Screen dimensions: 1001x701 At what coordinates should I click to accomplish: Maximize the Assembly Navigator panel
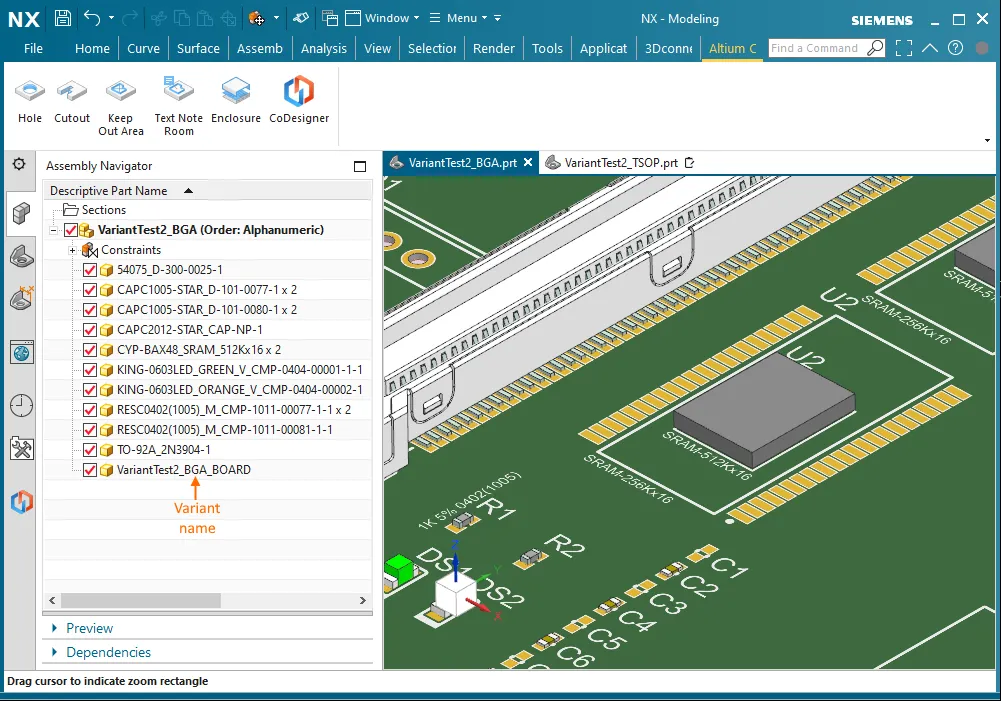tap(360, 167)
